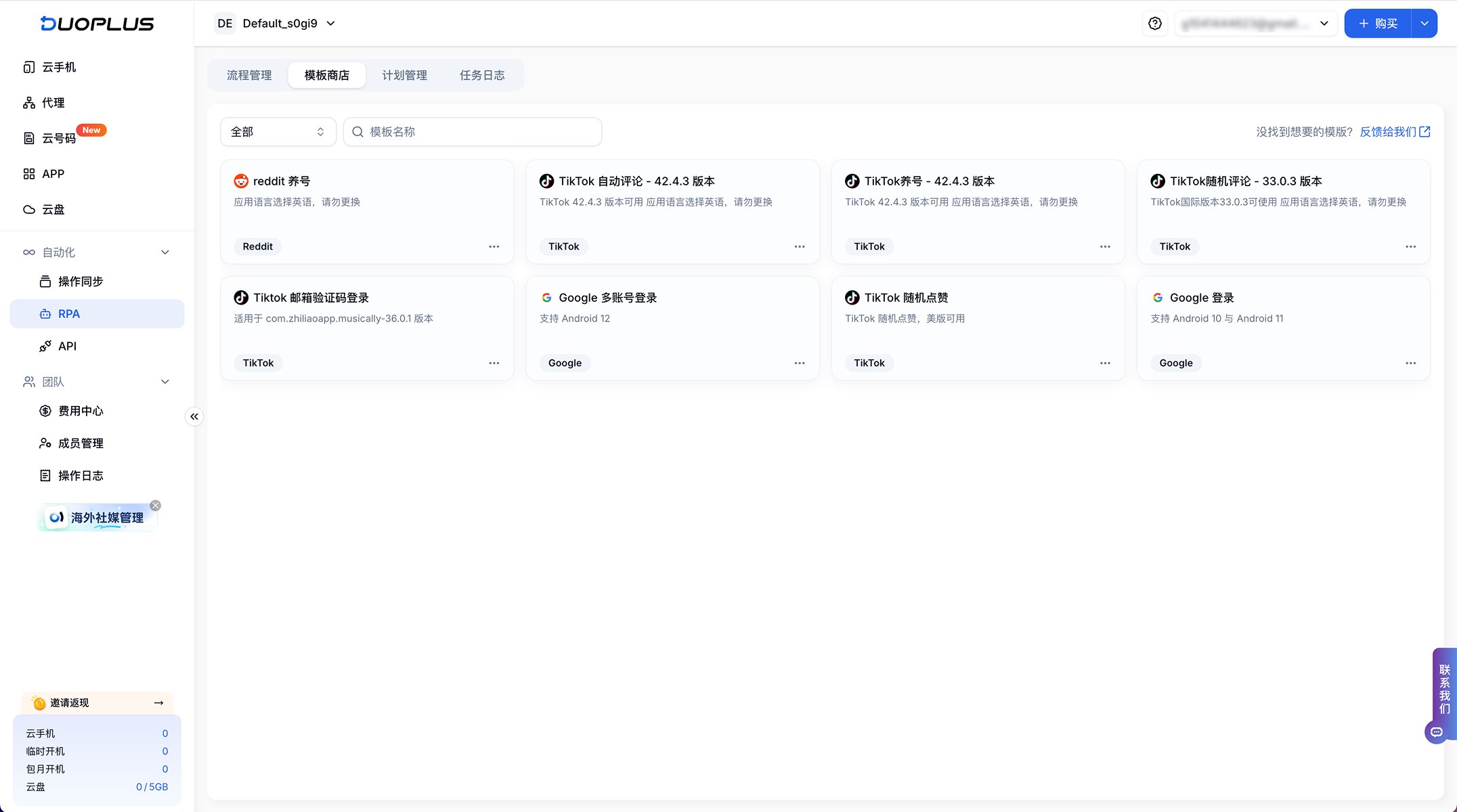Open the Tiktok 邮箱验证码登录 template
The height and width of the screenshot is (812, 1457).
[x=367, y=328]
